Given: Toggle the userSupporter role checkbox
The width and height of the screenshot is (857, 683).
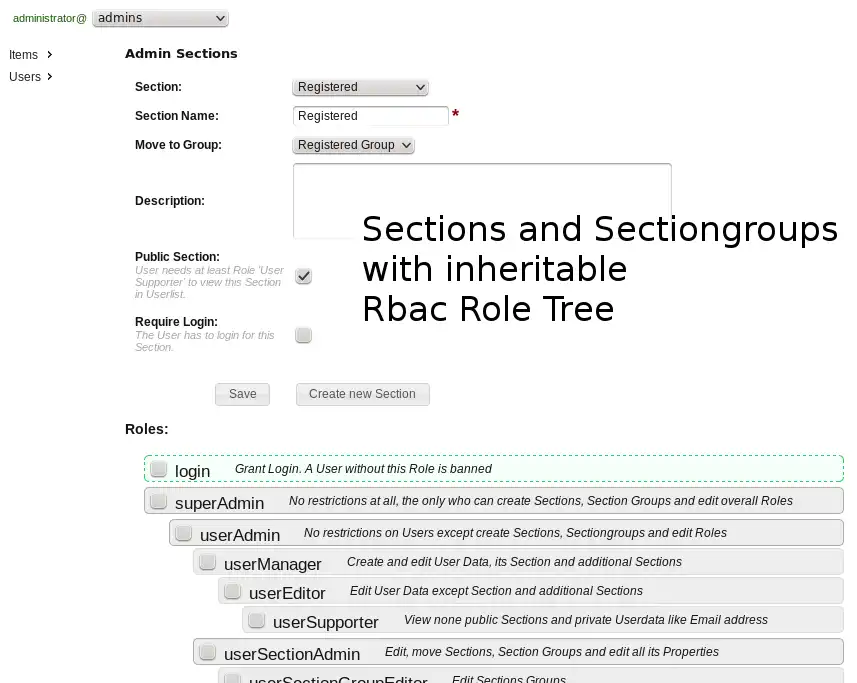Looking at the screenshot, I should [x=257, y=621].
